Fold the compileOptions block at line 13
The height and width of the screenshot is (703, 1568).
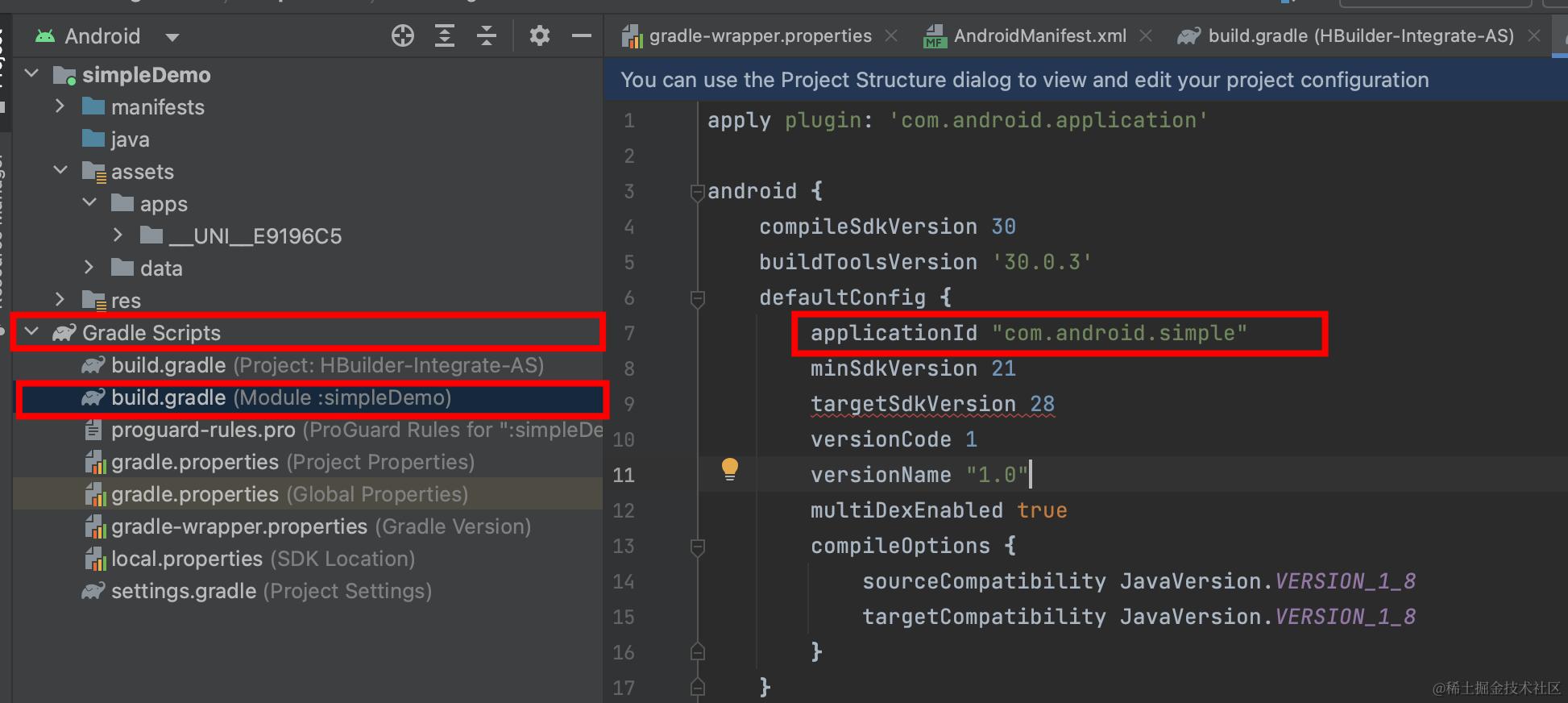pyautogui.click(x=698, y=547)
